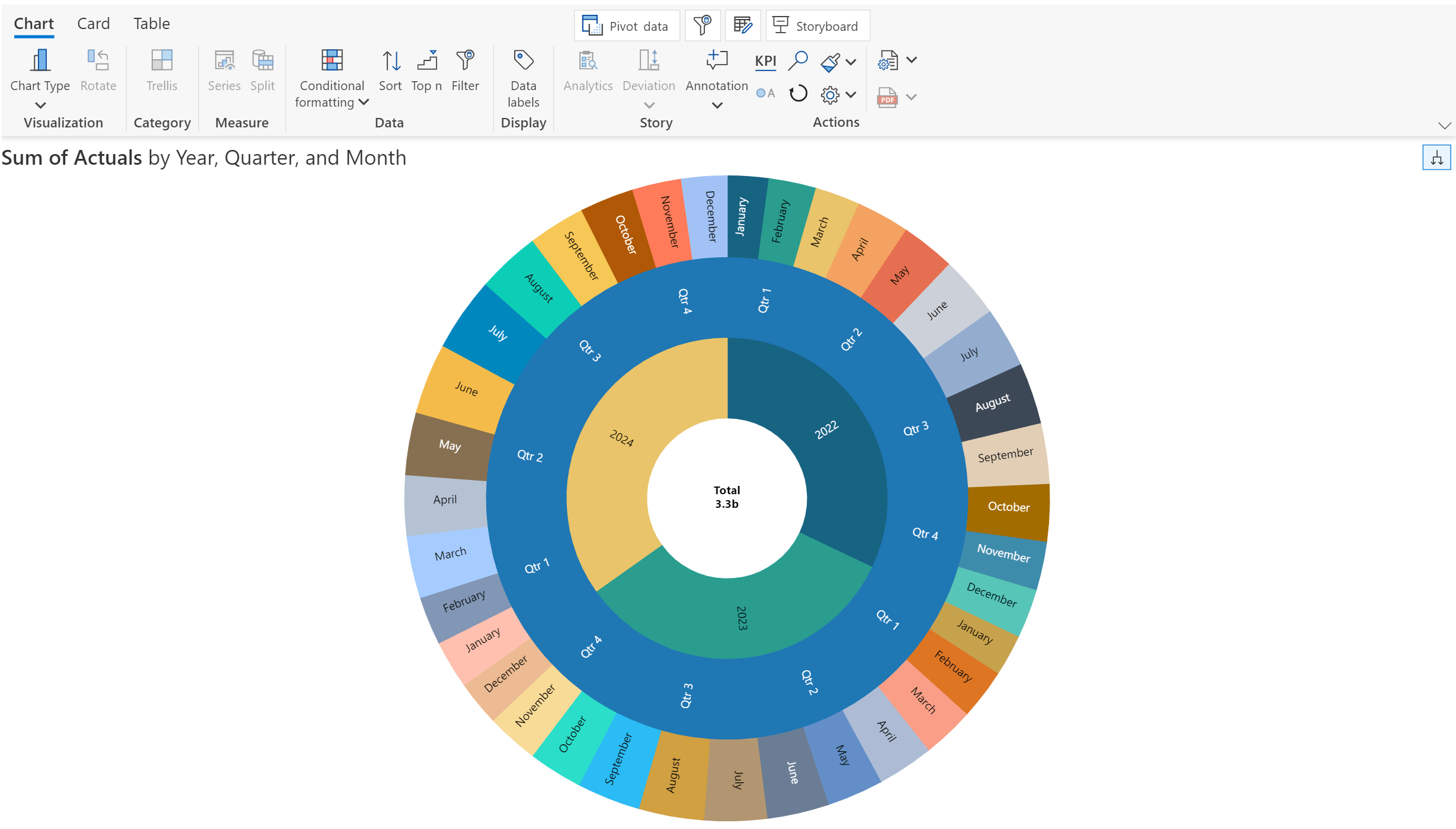Screen dimensions: 1456x829
Task: Collapse the ribbon with the corner chevron
Action: click(x=1444, y=126)
